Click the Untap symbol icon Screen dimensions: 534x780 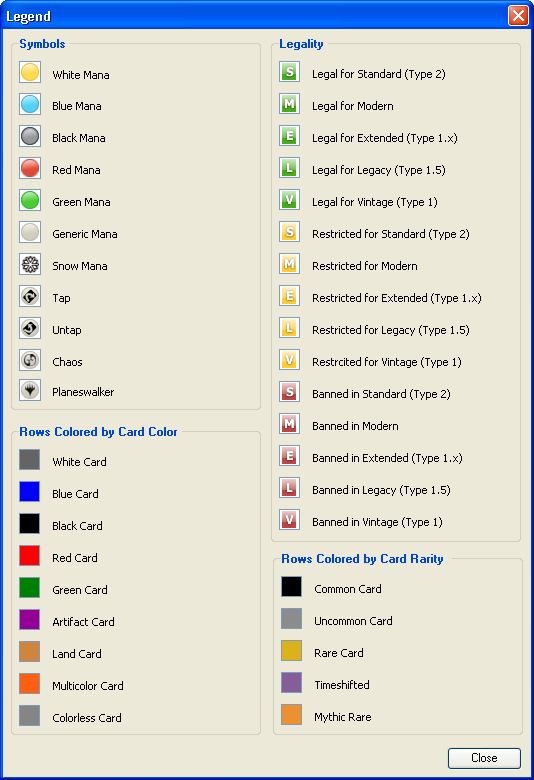(30, 328)
